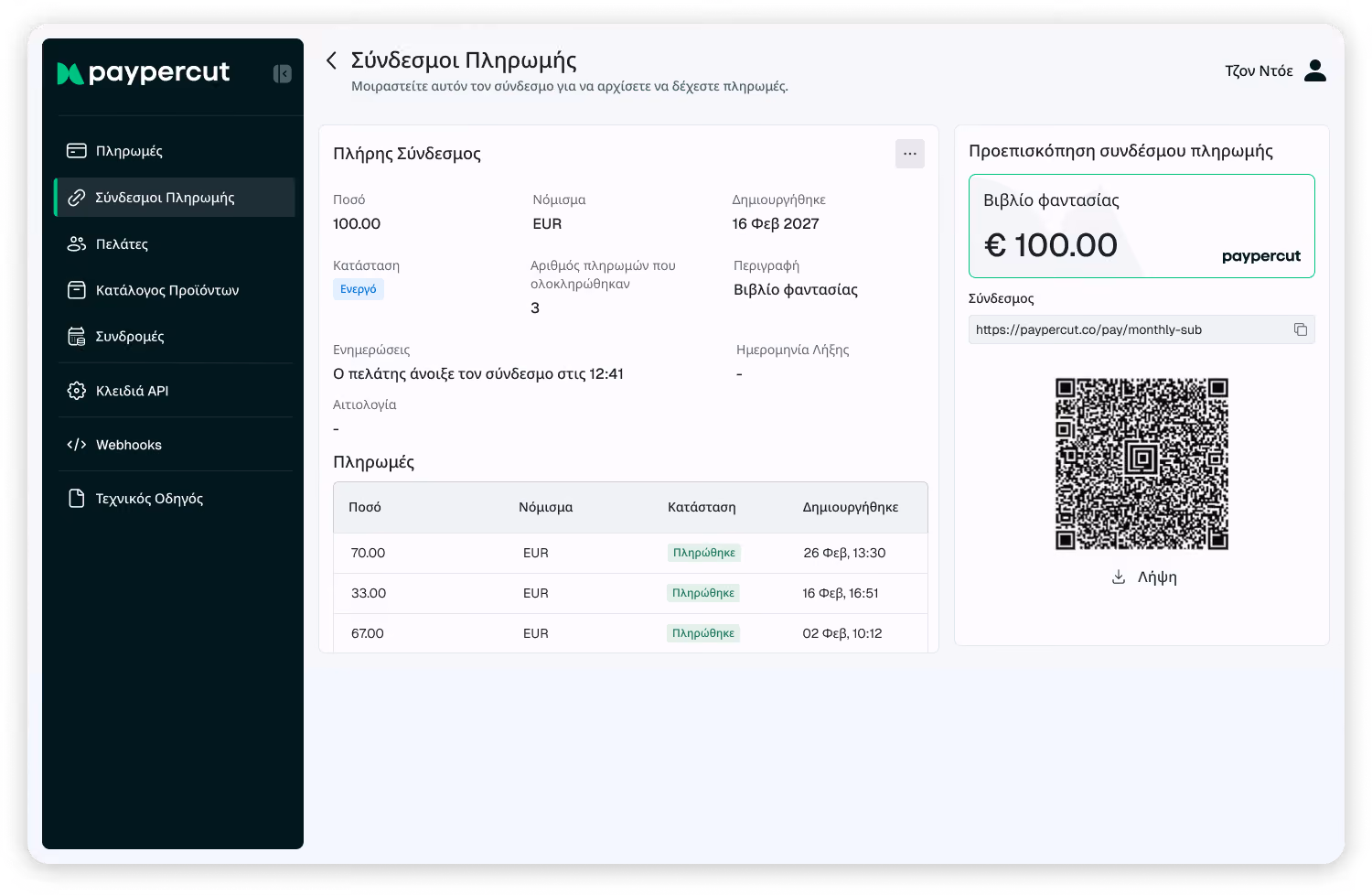Open Πληρωμές in the sidebar menu
1372x895 pixels.
click(x=174, y=151)
